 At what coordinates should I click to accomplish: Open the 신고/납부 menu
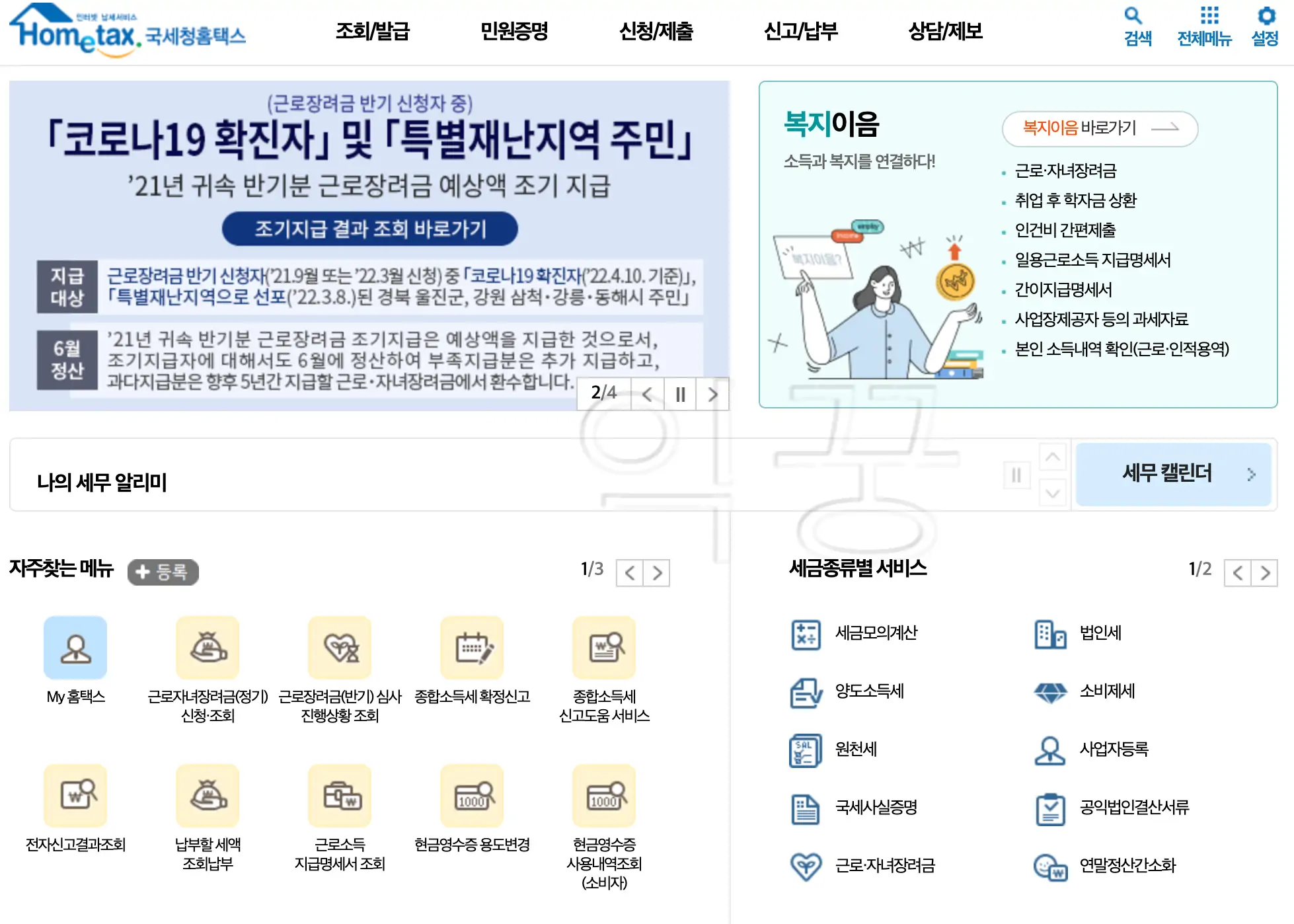[801, 30]
